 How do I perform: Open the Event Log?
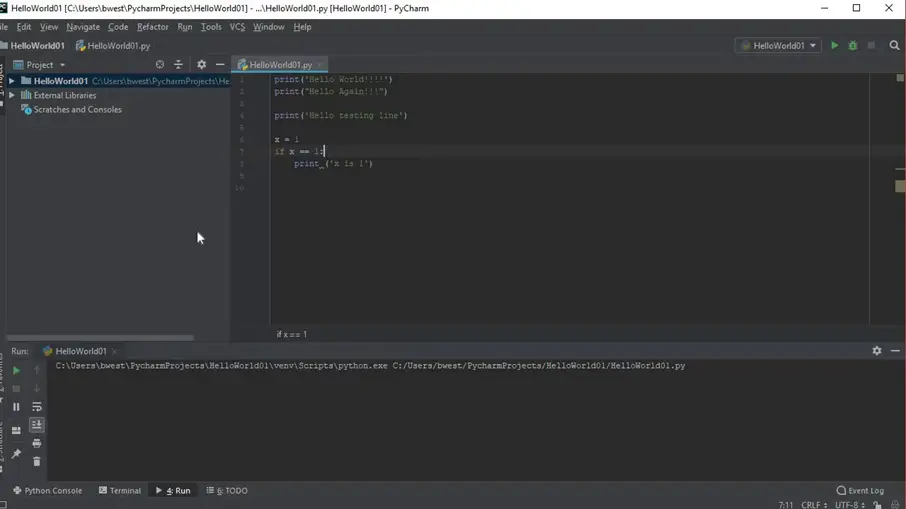coord(860,491)
